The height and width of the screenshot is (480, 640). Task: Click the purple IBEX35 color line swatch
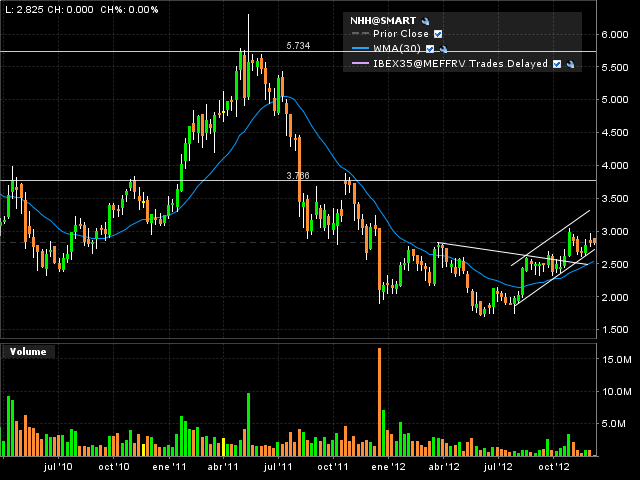click(x=360, y=64)
